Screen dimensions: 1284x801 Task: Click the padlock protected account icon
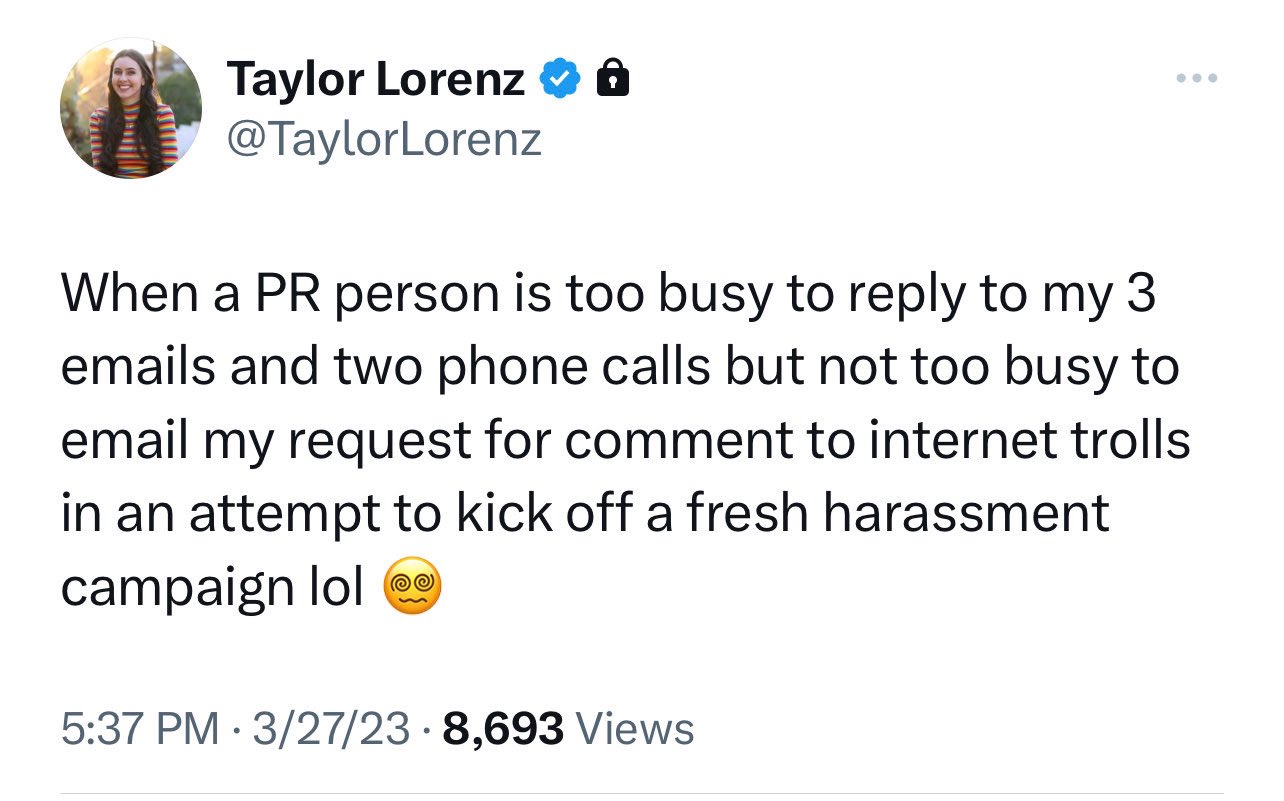[612, 79]
